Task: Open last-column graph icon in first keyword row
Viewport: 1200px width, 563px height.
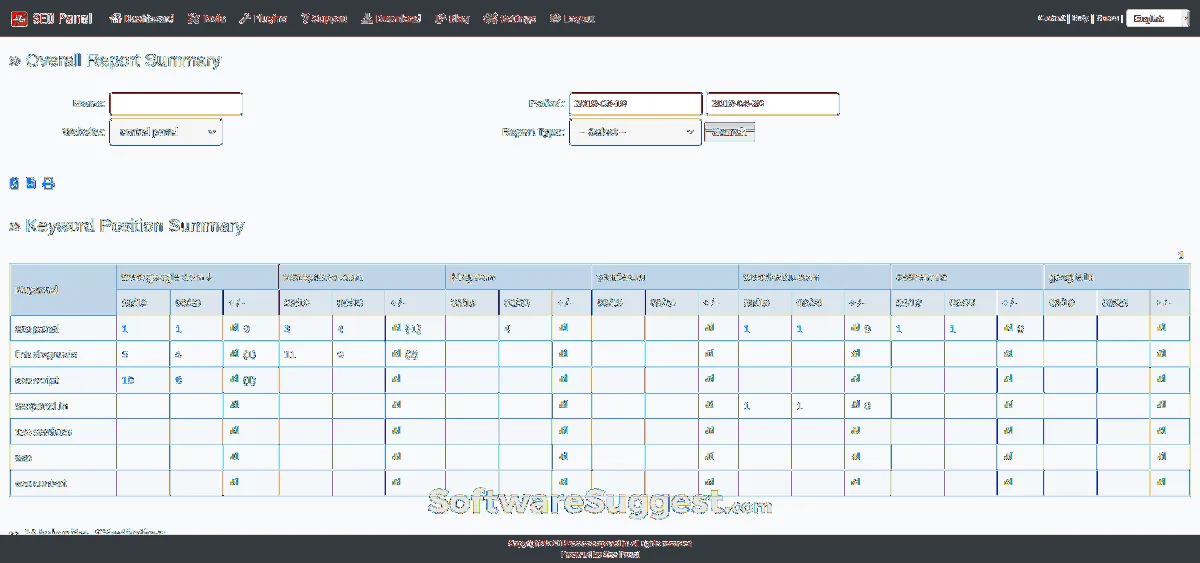Action: 1159,328
